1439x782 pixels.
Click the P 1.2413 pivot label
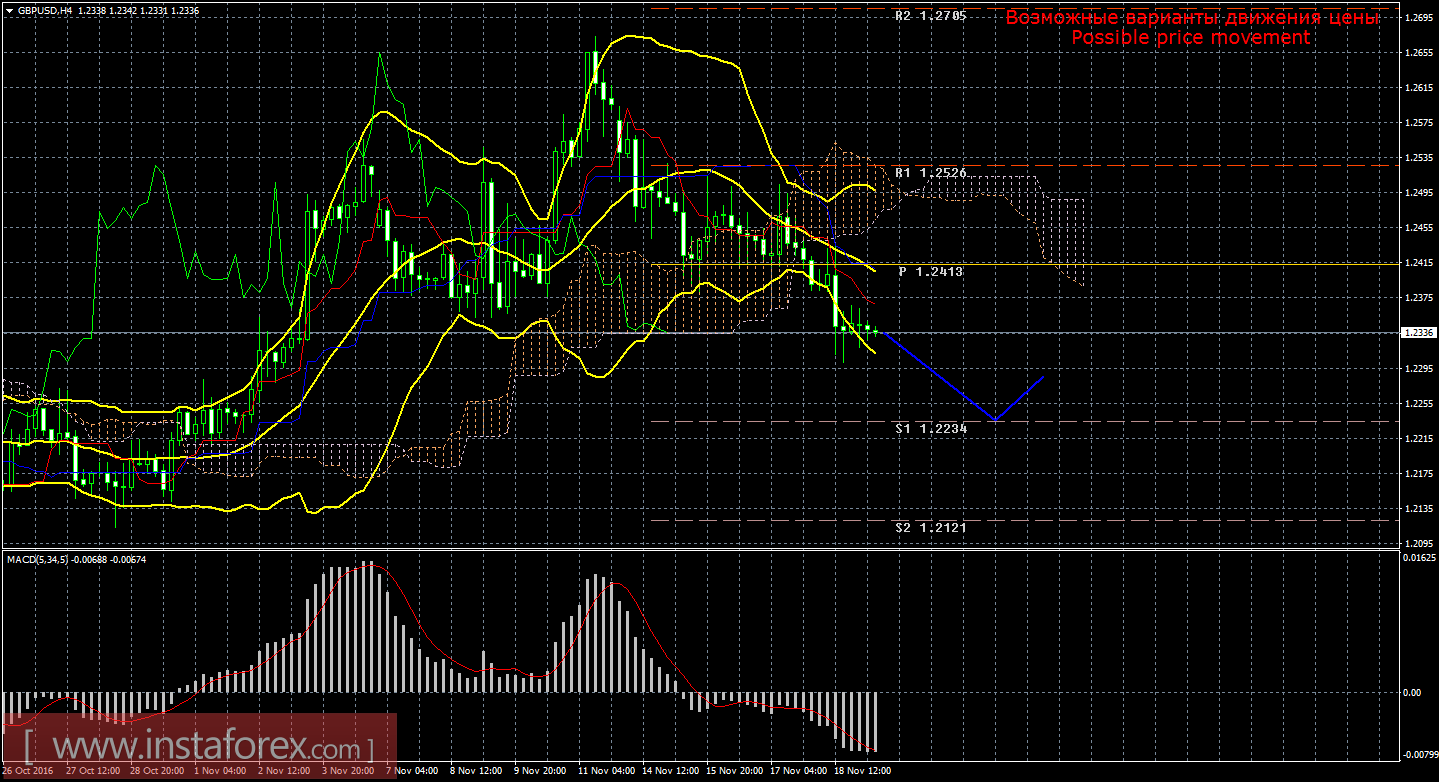pos(930,271)
